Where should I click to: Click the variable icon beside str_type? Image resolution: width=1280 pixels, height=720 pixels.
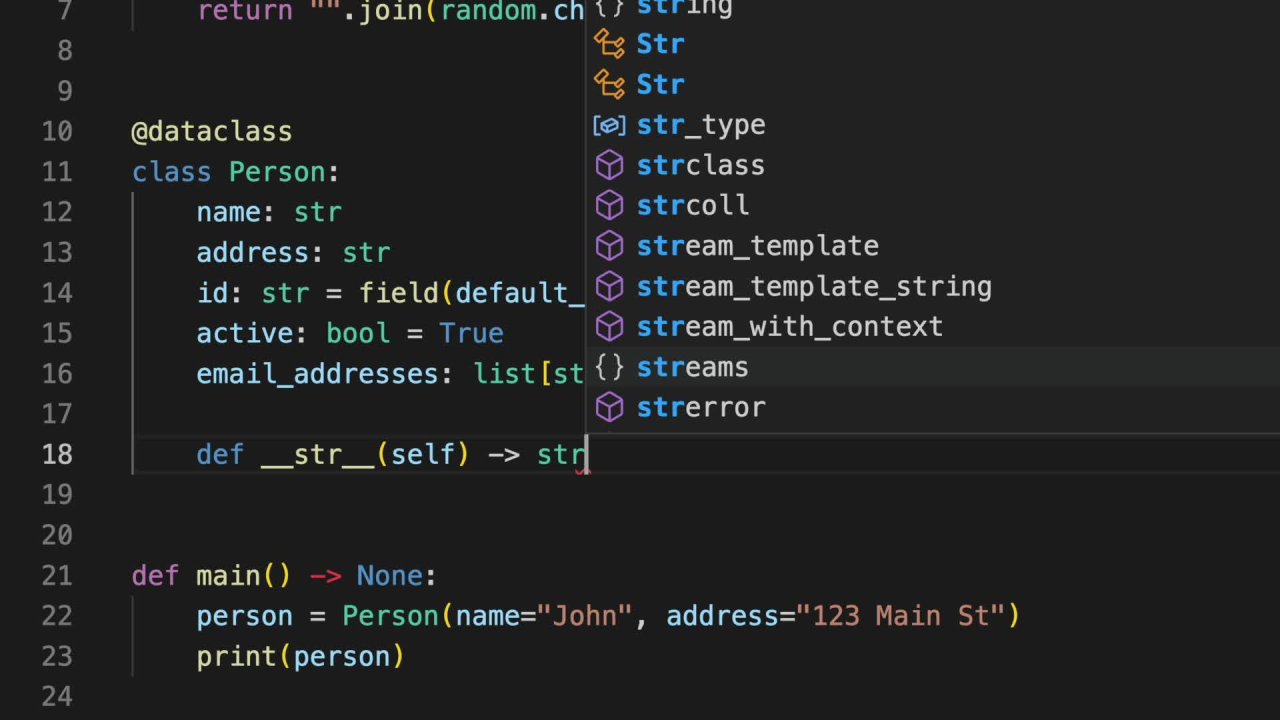(609, 125)
